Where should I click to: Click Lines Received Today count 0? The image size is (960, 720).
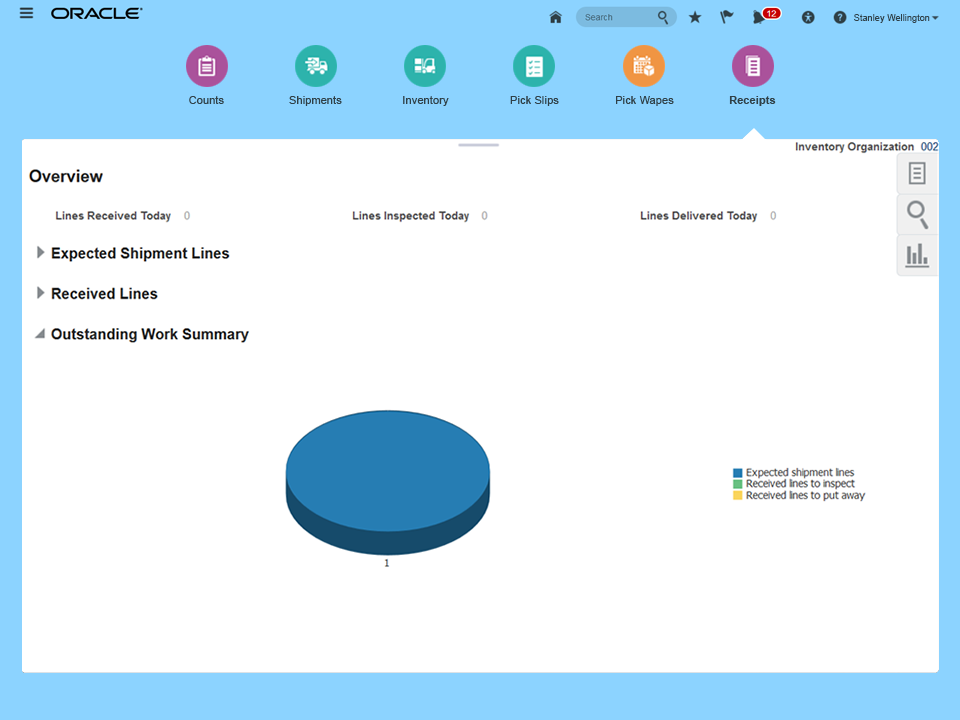click(x=187, y=216)
